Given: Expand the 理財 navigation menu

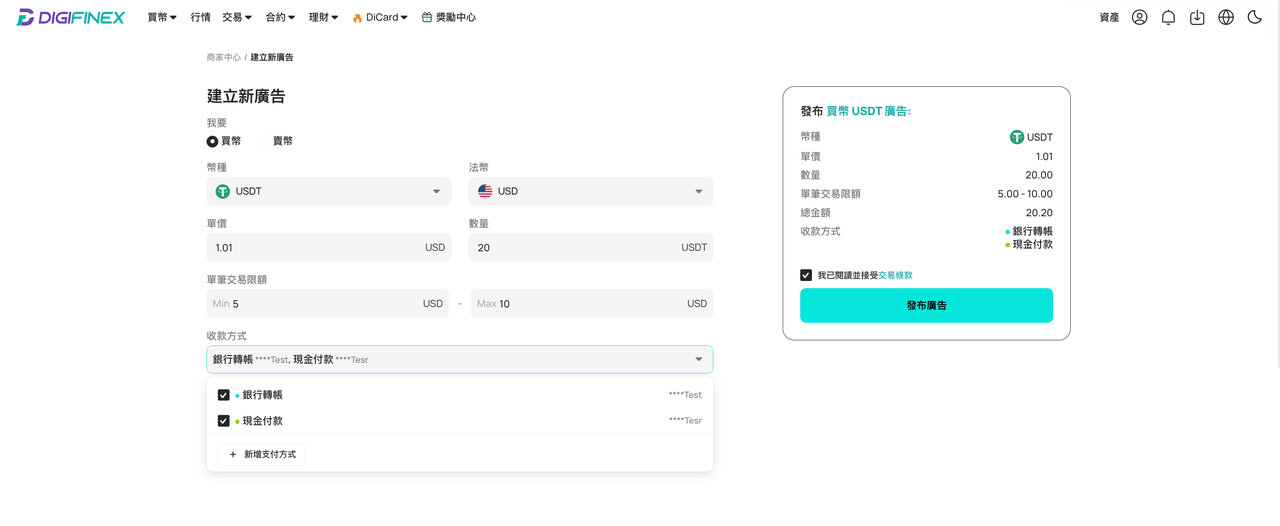Looking at the screenshot, I should (x=323, y=17).
